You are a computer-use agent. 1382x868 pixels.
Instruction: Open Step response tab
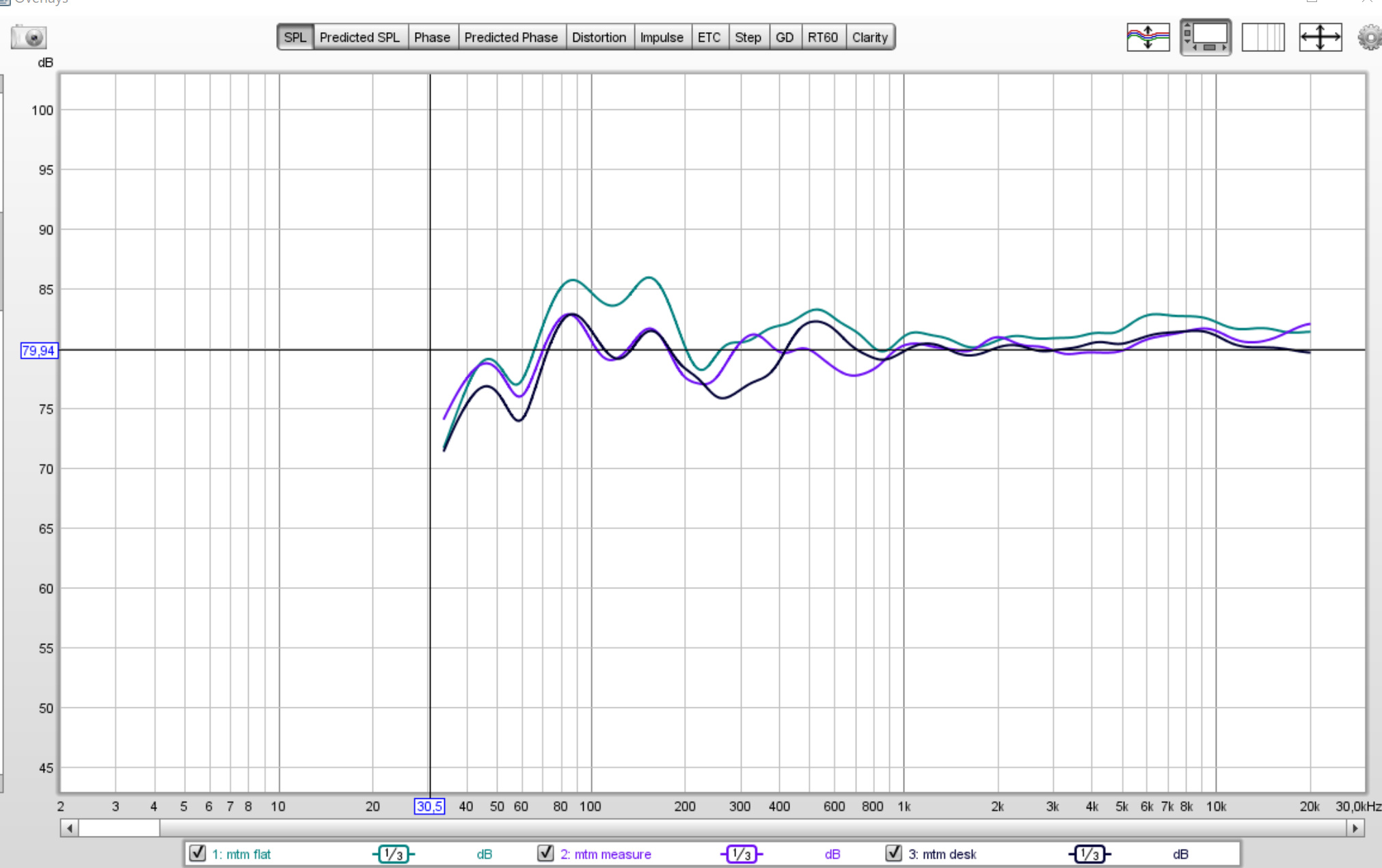(x=748, y=37)
